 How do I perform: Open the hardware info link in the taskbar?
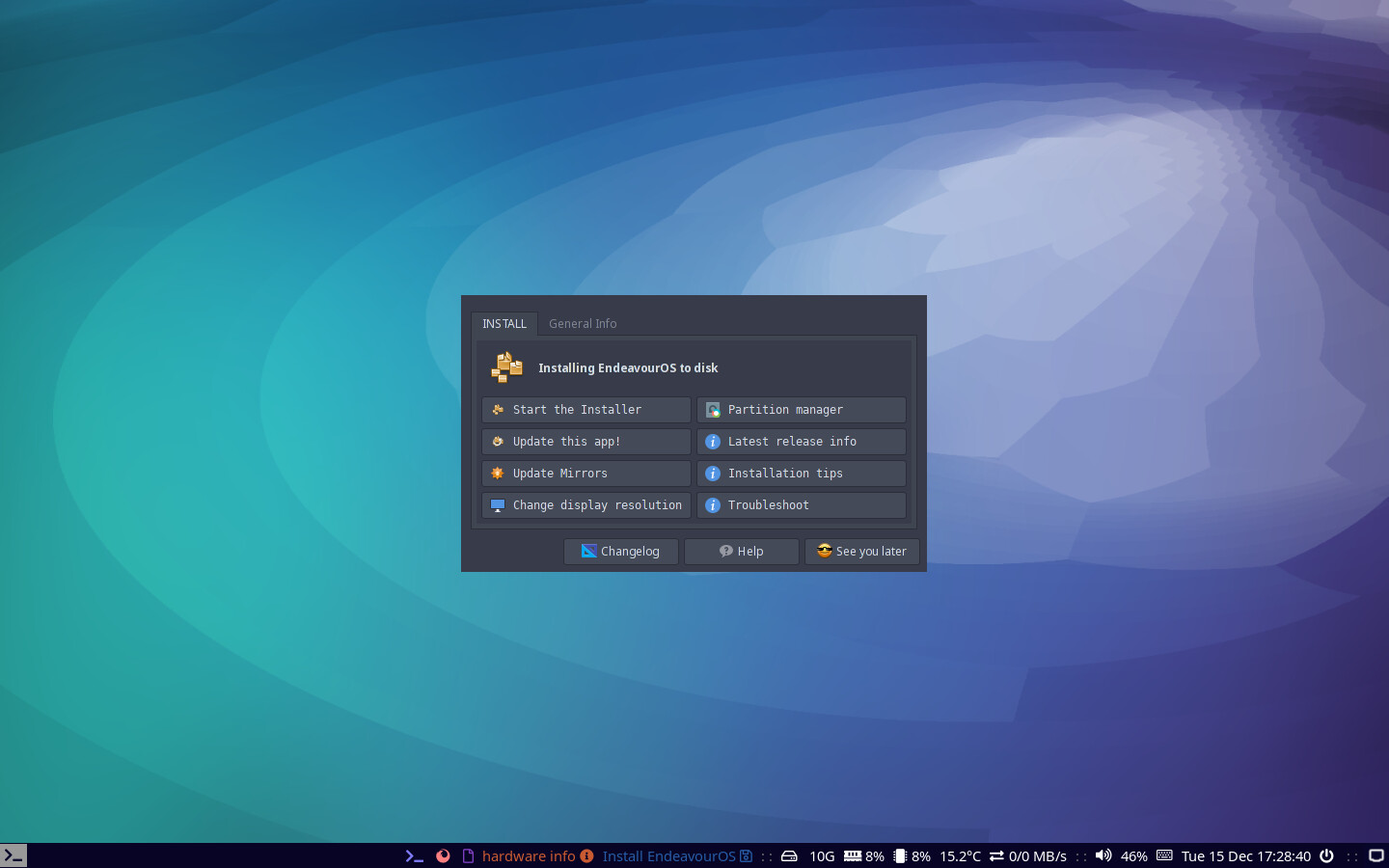[x=530, y=855]
